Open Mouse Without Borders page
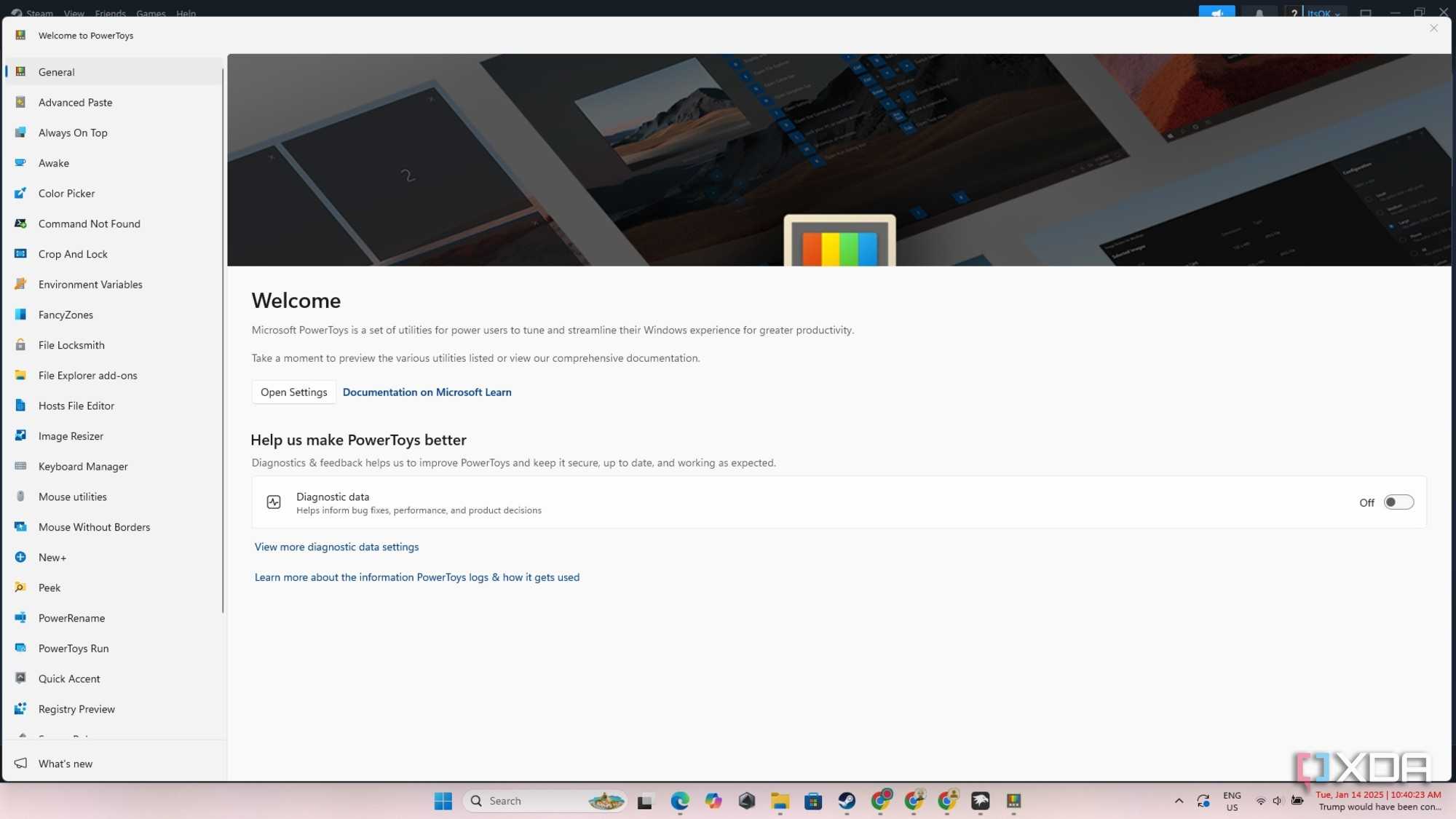This screenshot has width=1456, height=819. tap(113, 527)
